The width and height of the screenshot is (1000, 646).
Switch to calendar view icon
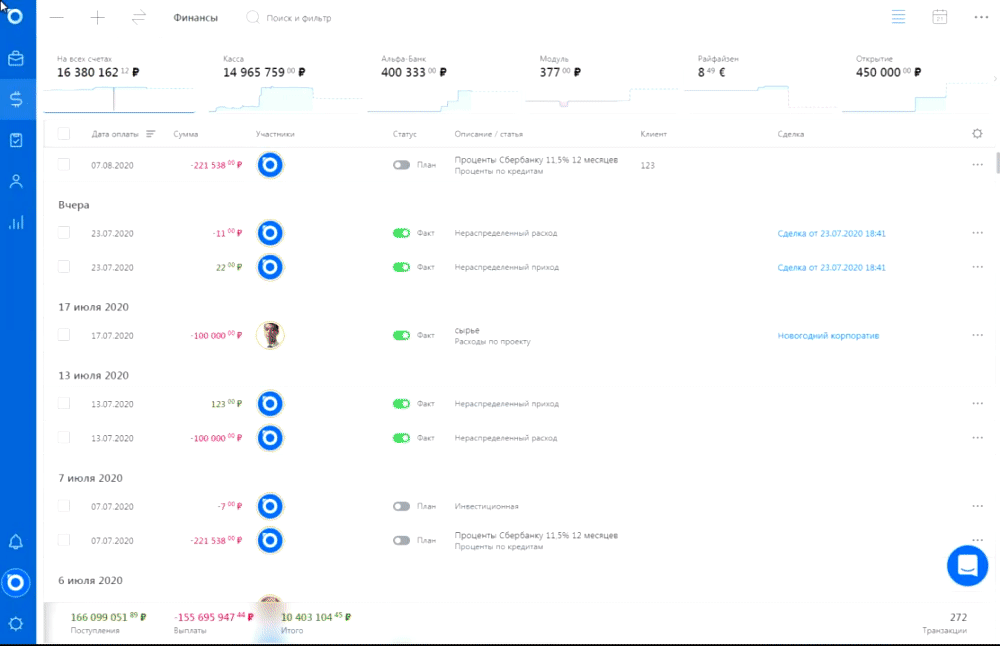[939, 17]
